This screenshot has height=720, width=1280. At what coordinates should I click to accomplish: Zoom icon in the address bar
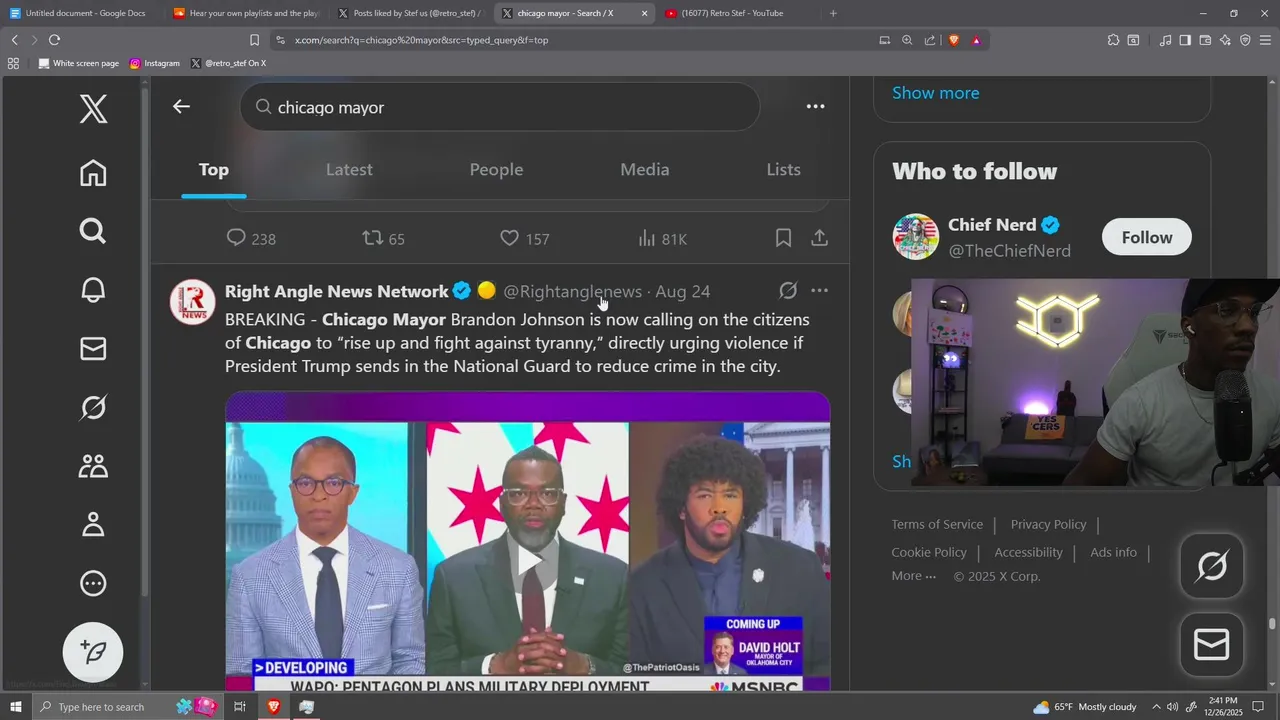(x=907, y=40)
